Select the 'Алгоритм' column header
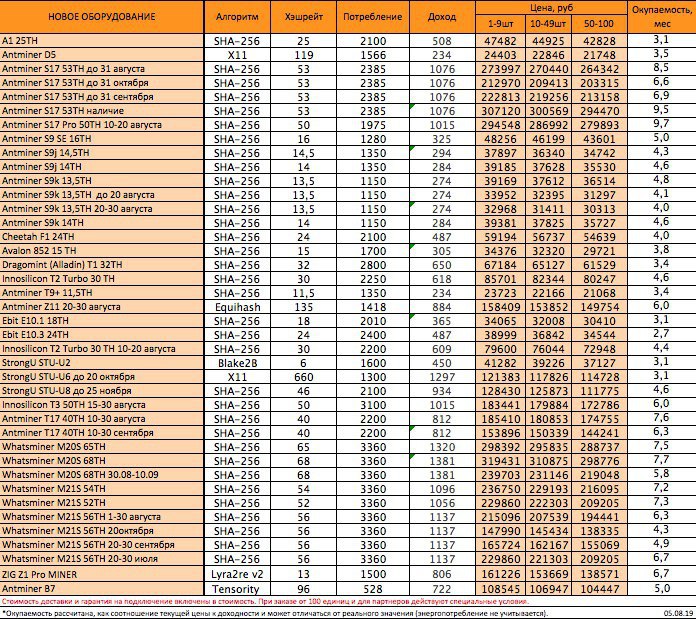The image size is (696, 619). 237,17
